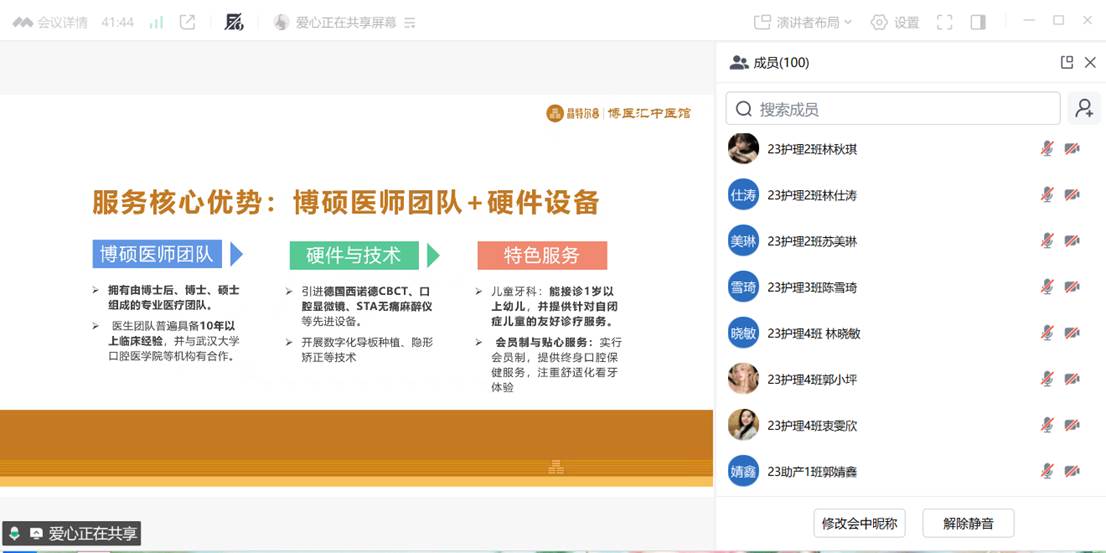Click microphone icon of 23护理4班衷雯欣
Screen dimensions: 1106x553
(1047, 425)
